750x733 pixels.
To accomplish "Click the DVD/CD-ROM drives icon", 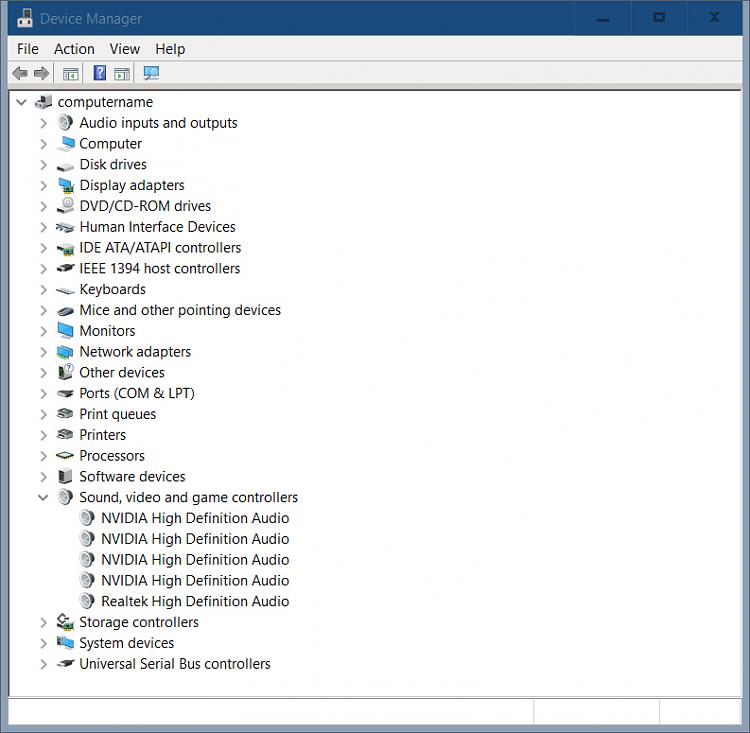I will pos(65,206).
